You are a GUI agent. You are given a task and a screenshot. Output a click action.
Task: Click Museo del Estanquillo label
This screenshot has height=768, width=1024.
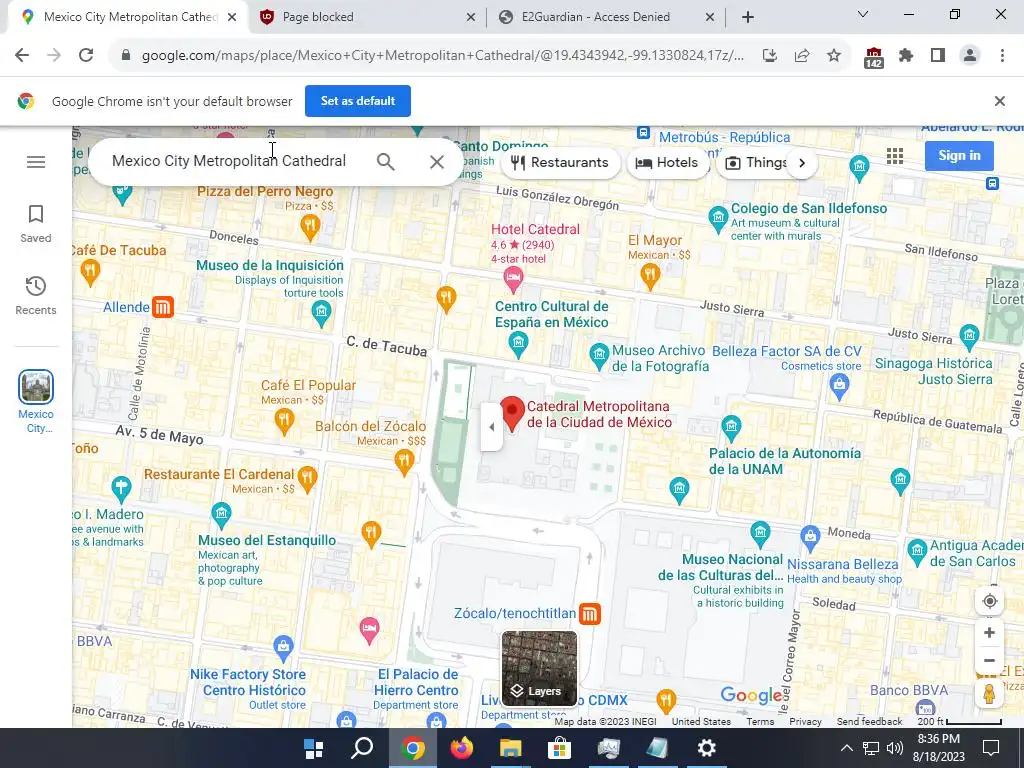[267, 540]
